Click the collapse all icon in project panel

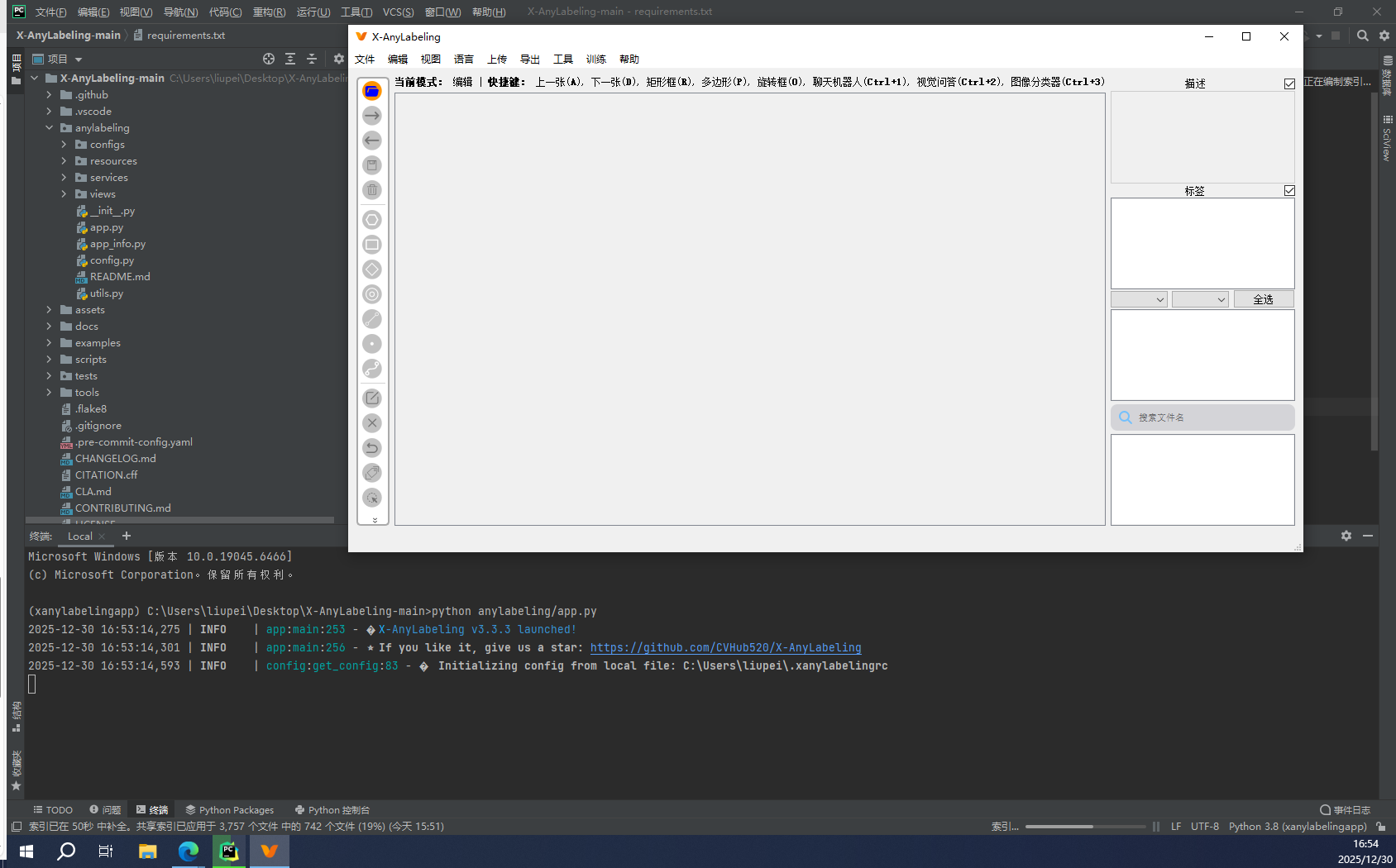pos(312,59)
